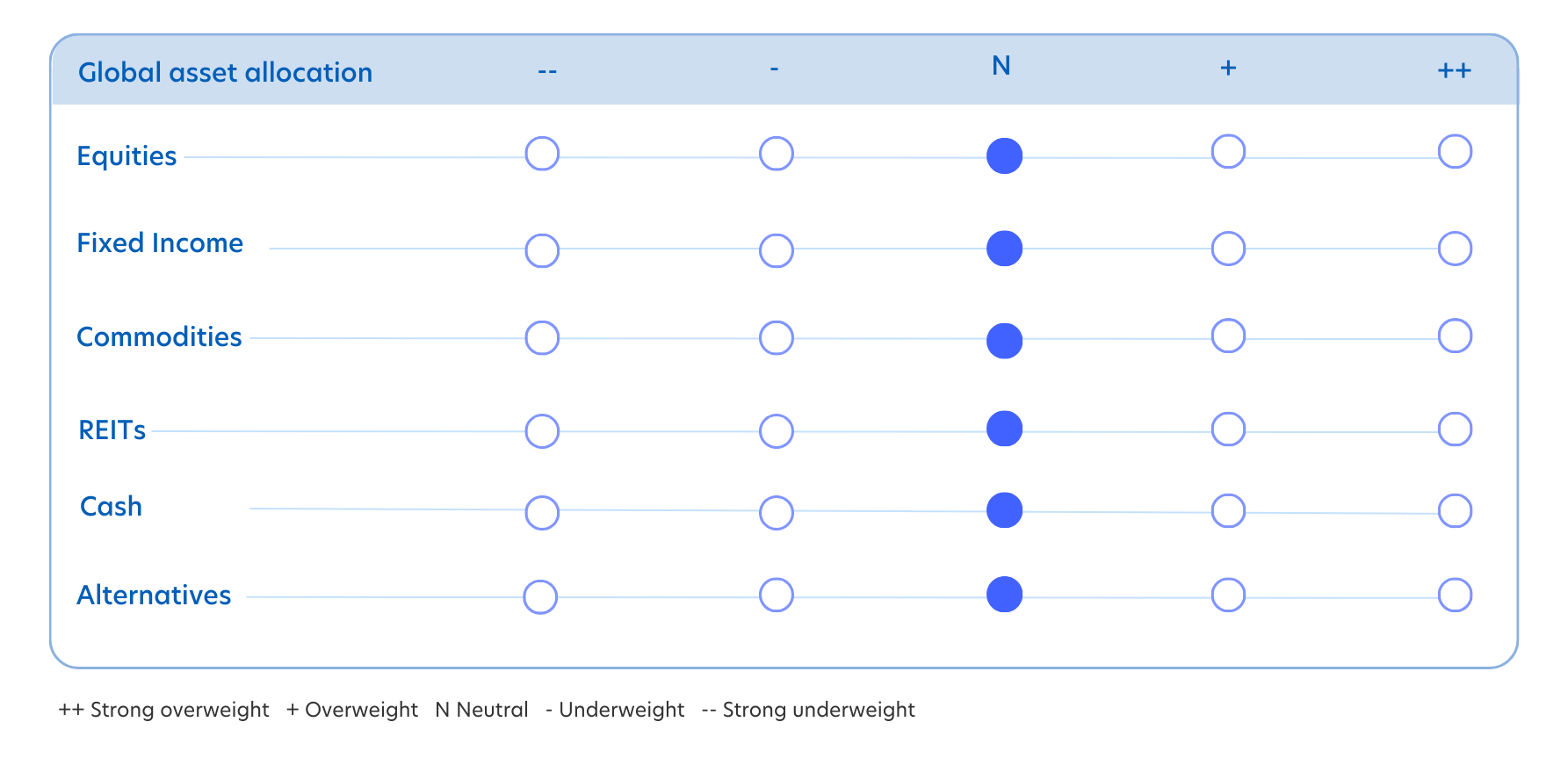Viewport: 1568px width, 758px height.
Task: Select strong underweight for Commodities
Action: click(542, 338)
